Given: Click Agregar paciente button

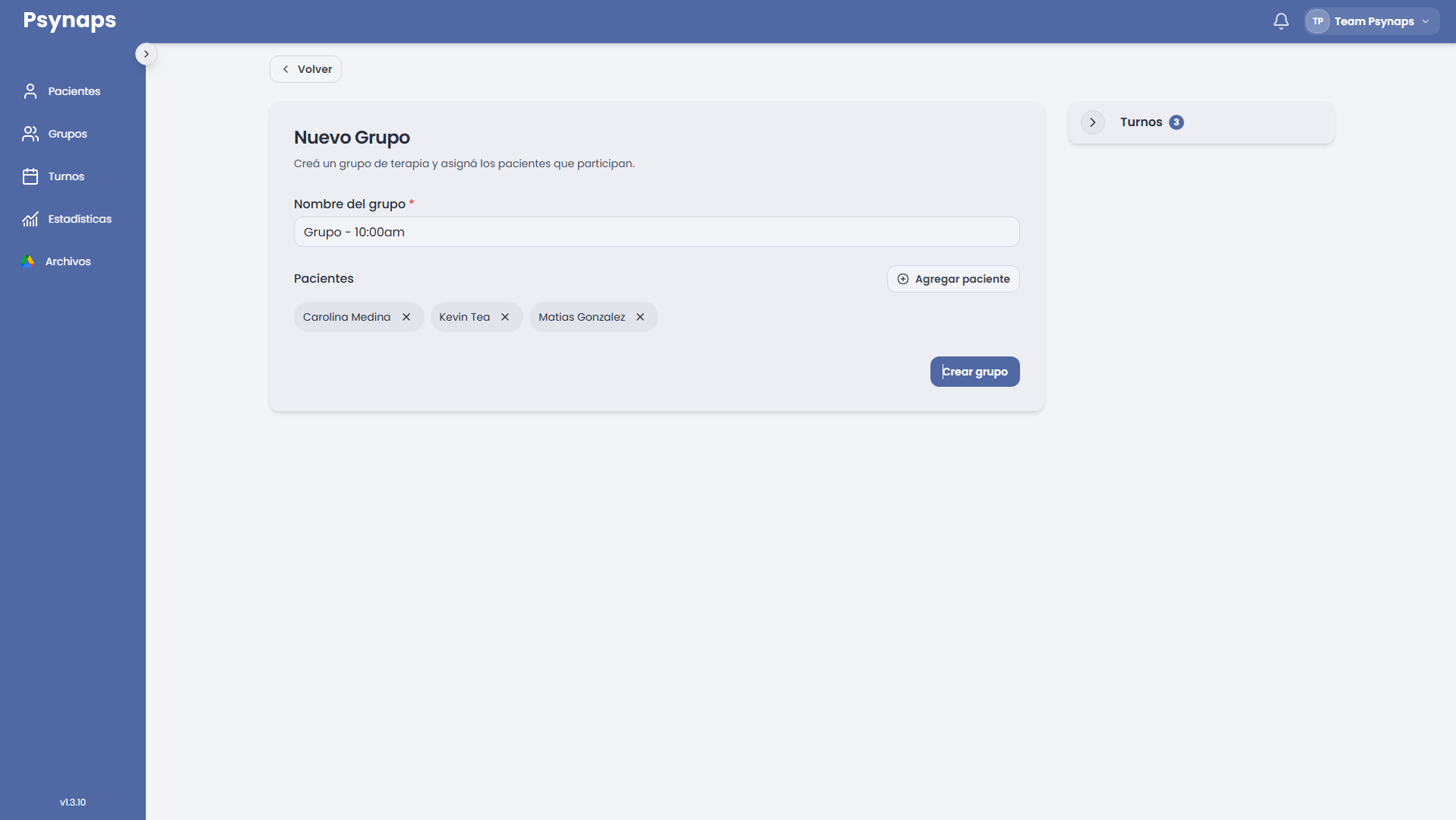Looking at the screenshot, I should click(x=953, y=279).
